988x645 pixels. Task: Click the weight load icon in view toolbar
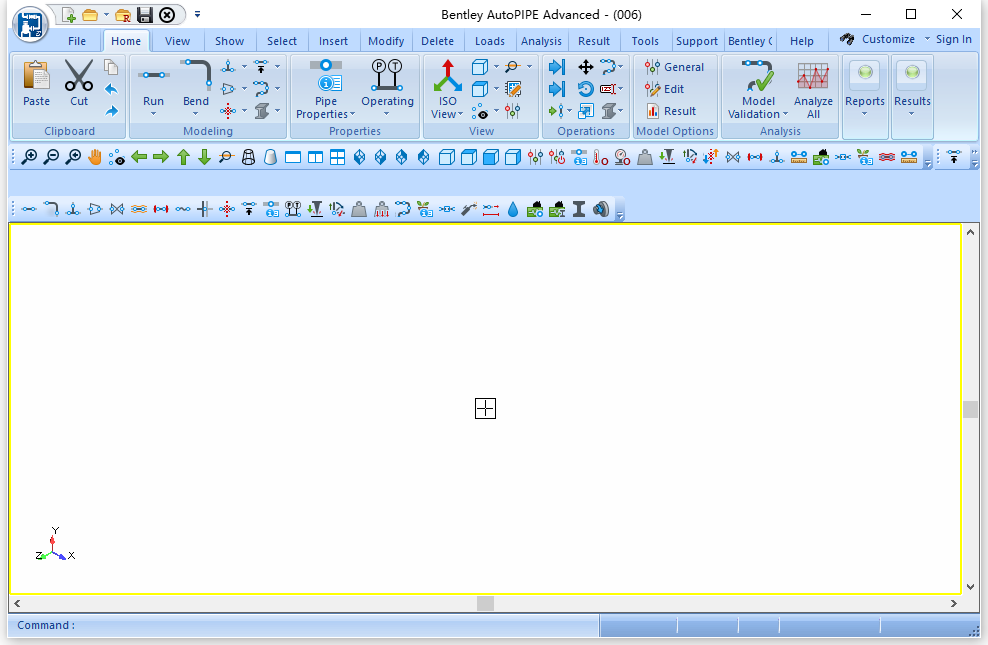(x=645, y=157)
